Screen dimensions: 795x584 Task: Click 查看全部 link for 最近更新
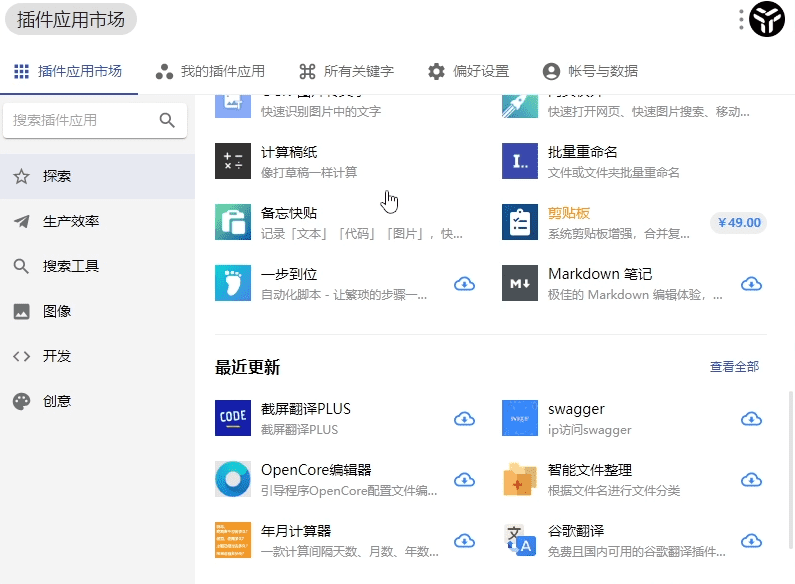734,367
